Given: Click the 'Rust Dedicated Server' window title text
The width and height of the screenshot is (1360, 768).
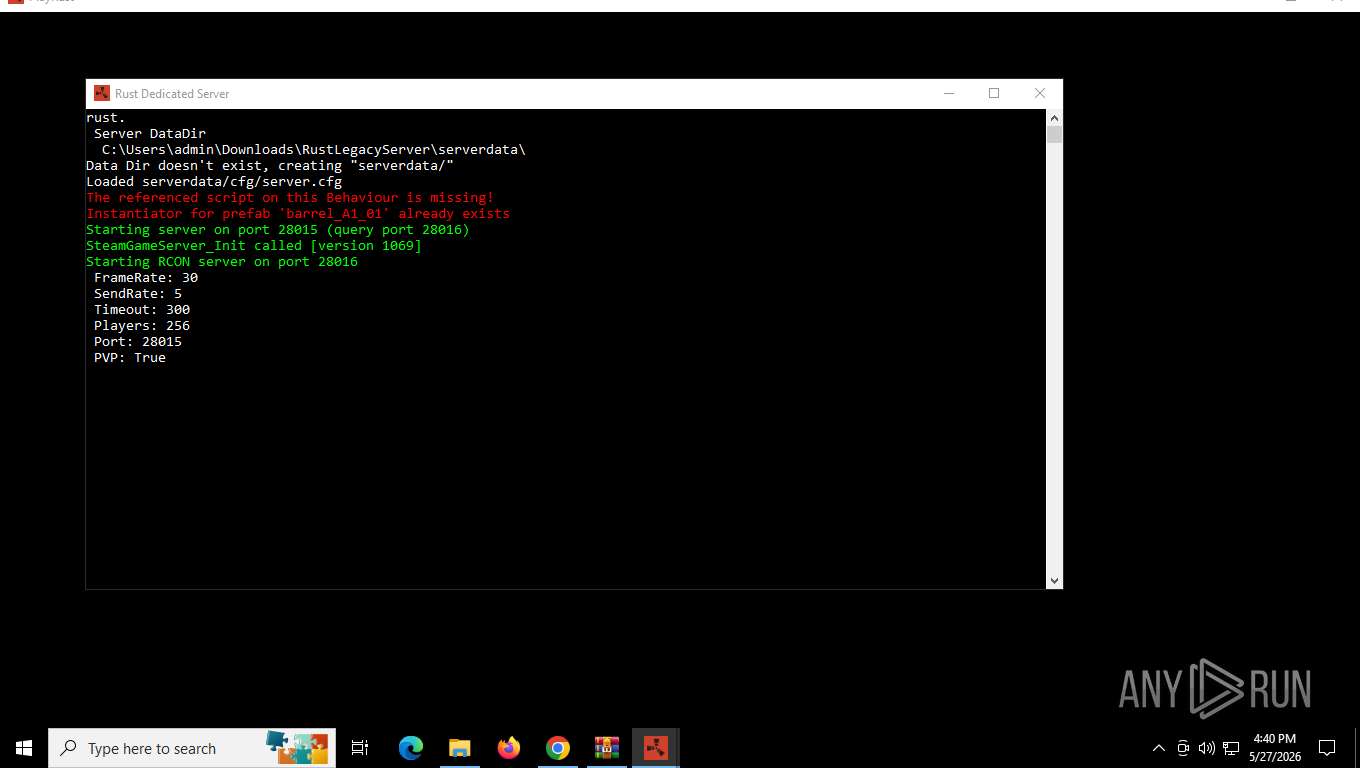Looking at the screenshot, I should [x=172, y=94].
